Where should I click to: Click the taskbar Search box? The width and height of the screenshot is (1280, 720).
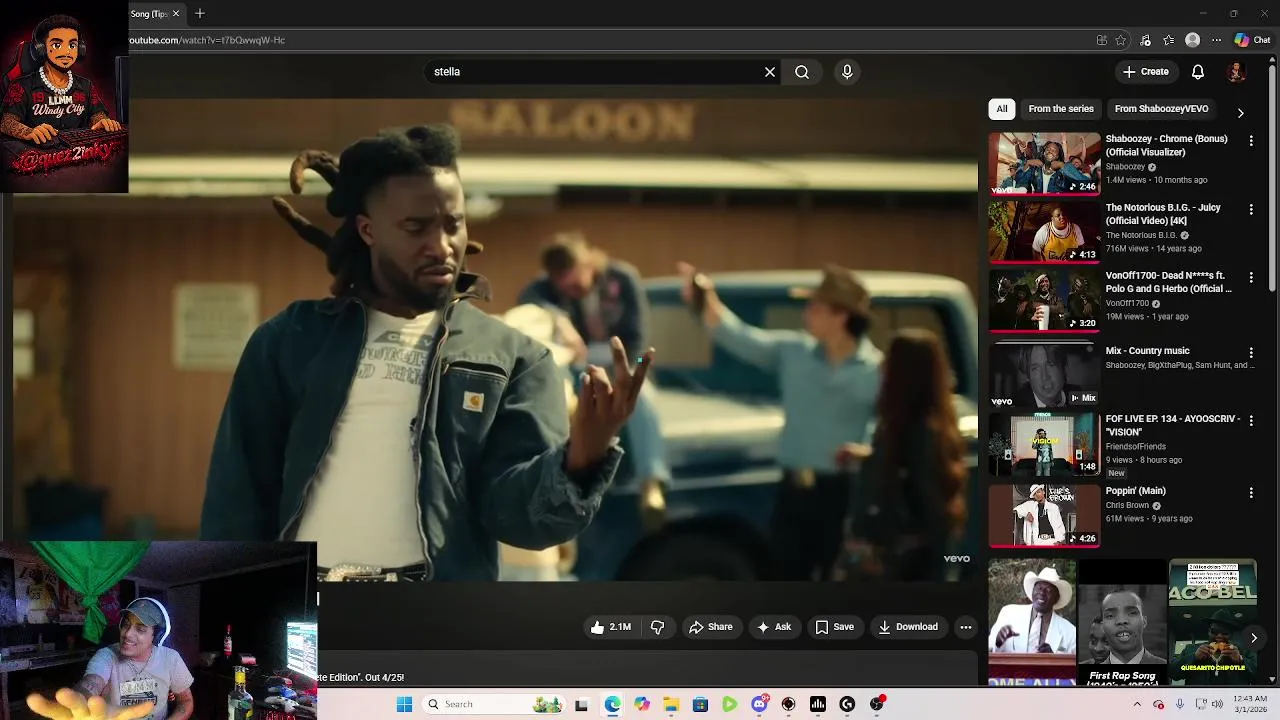point(492,704)
